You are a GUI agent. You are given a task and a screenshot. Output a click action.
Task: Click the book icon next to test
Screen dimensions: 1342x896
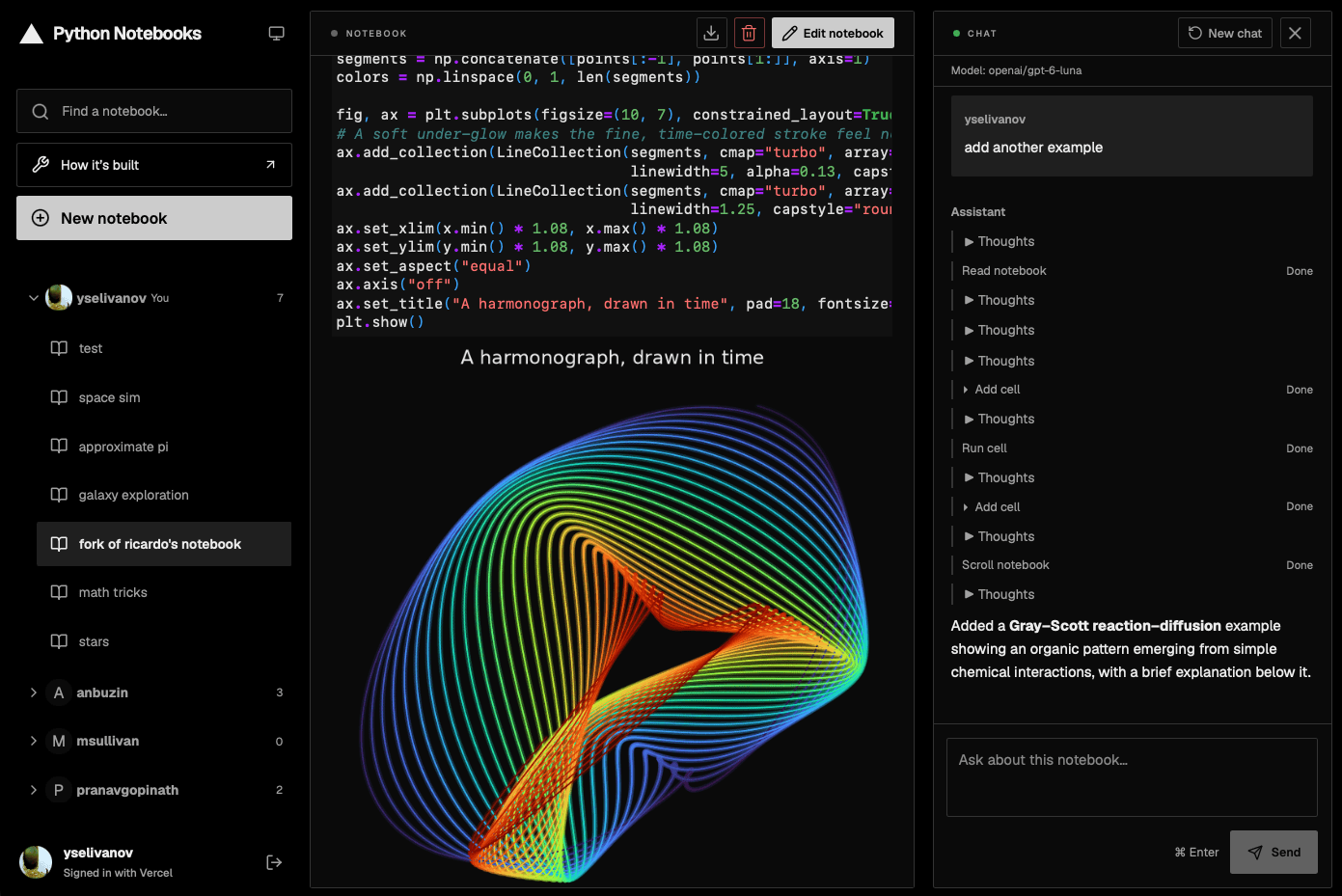click(59, 348)
